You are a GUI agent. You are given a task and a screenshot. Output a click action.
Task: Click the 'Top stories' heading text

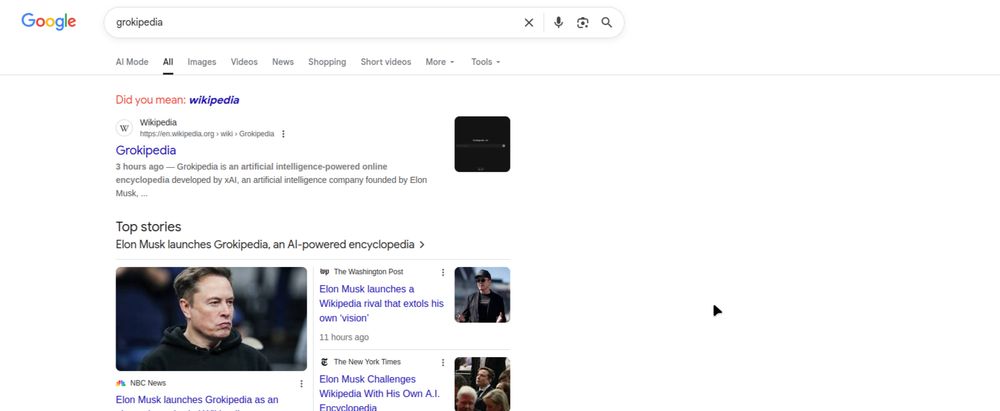coord(149,227)
